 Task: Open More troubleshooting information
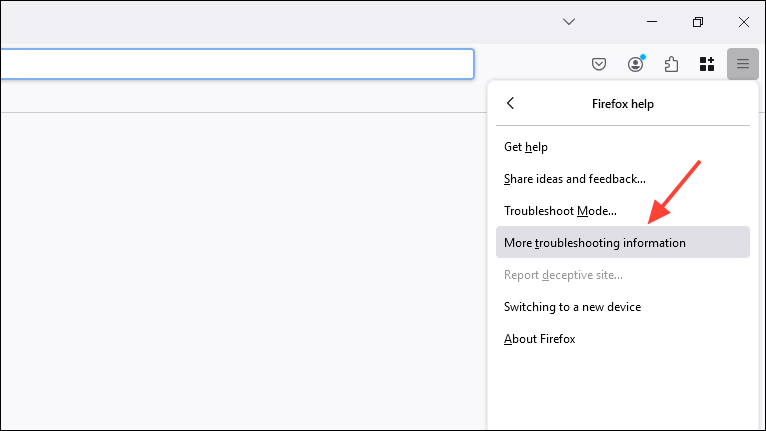[x=622, y=242]
